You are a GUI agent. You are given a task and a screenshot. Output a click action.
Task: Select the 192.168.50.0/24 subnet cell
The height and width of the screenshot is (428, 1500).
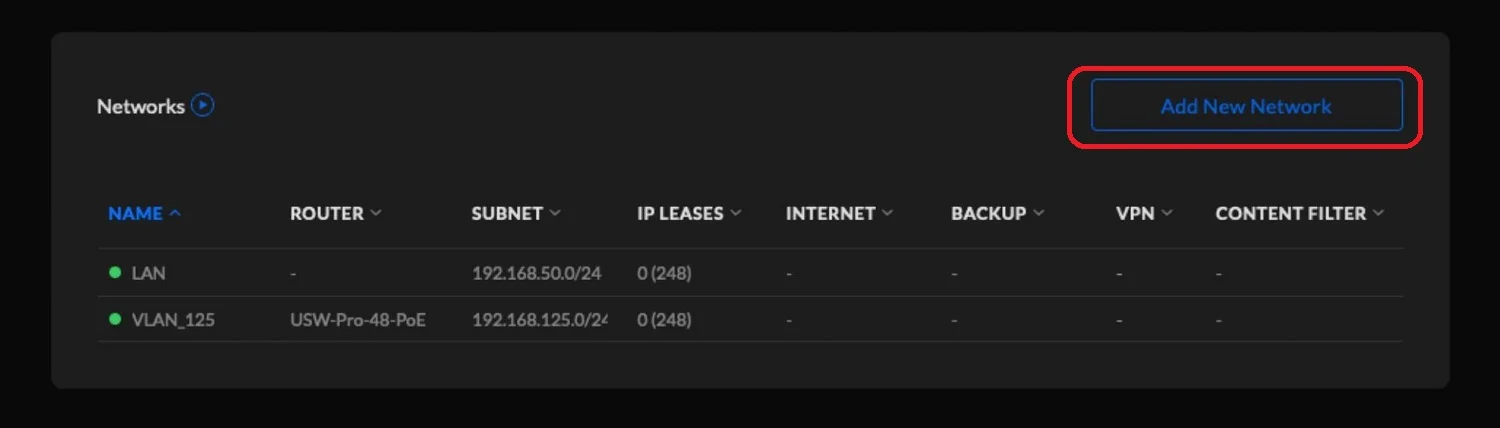click(536, 273)
